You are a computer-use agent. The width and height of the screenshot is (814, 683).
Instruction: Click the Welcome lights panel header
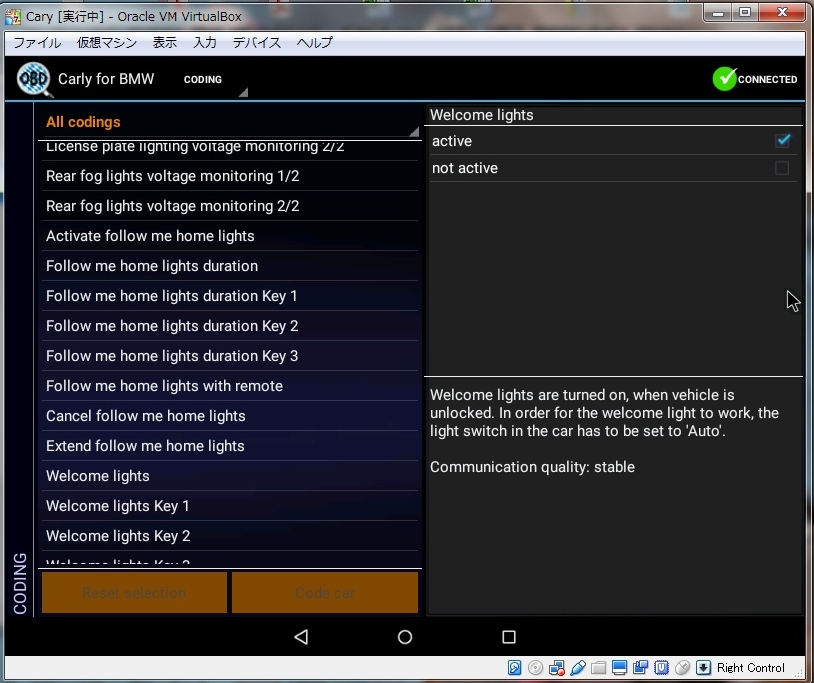click(481, 115)
